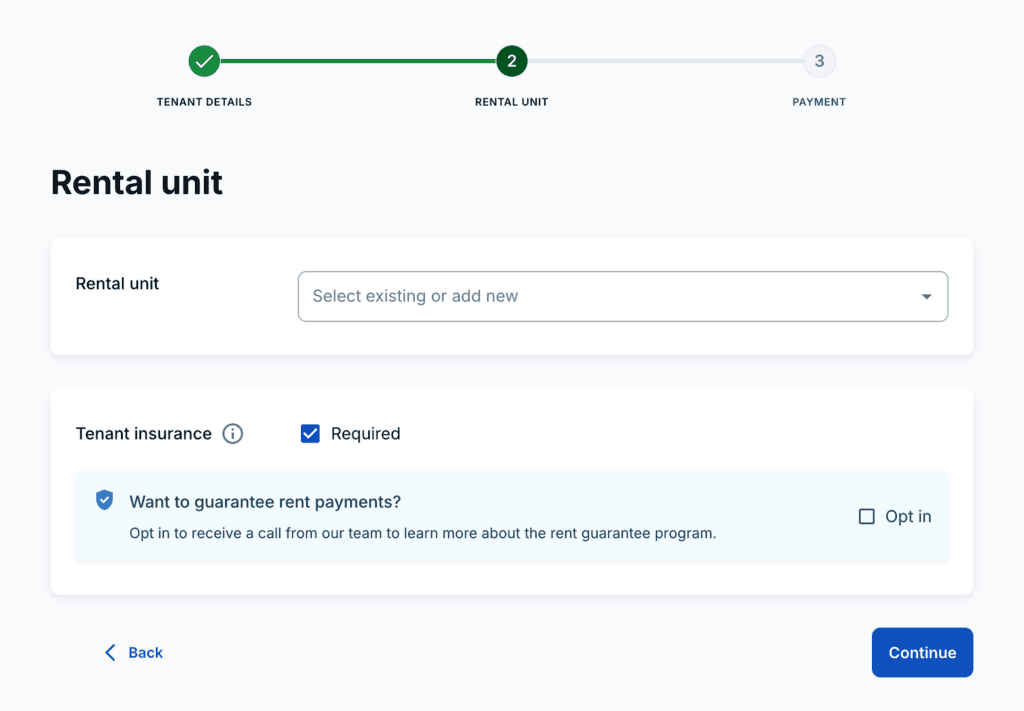Click the Tenant insurance info icon

tap(232, 434)
